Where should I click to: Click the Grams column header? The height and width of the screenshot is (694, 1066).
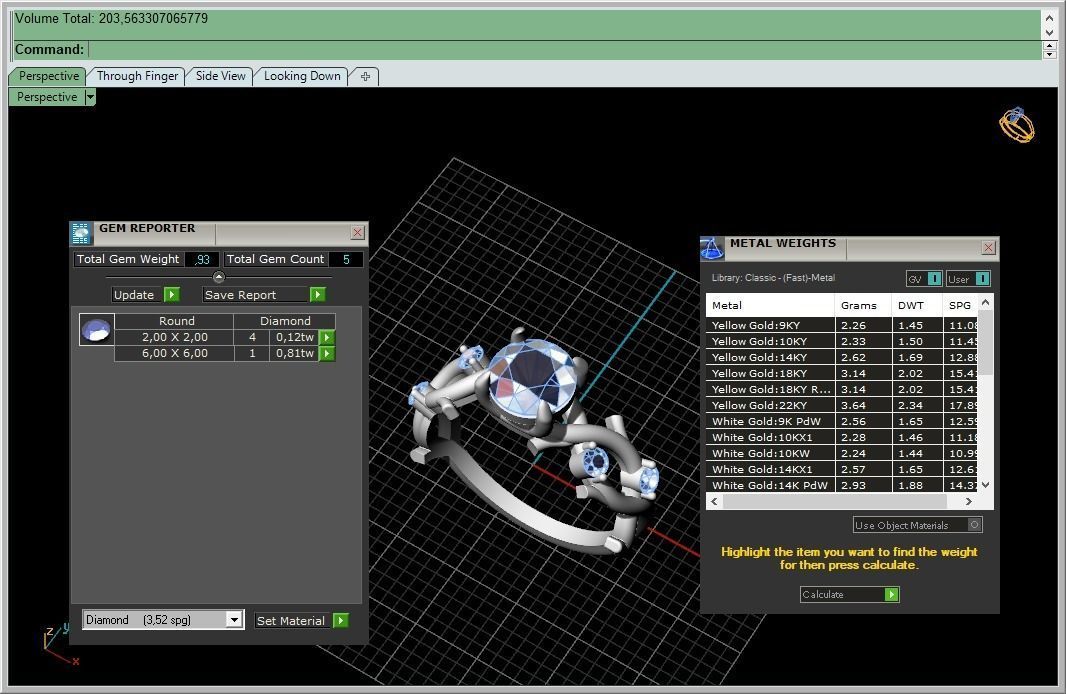(x=863, y=306)
